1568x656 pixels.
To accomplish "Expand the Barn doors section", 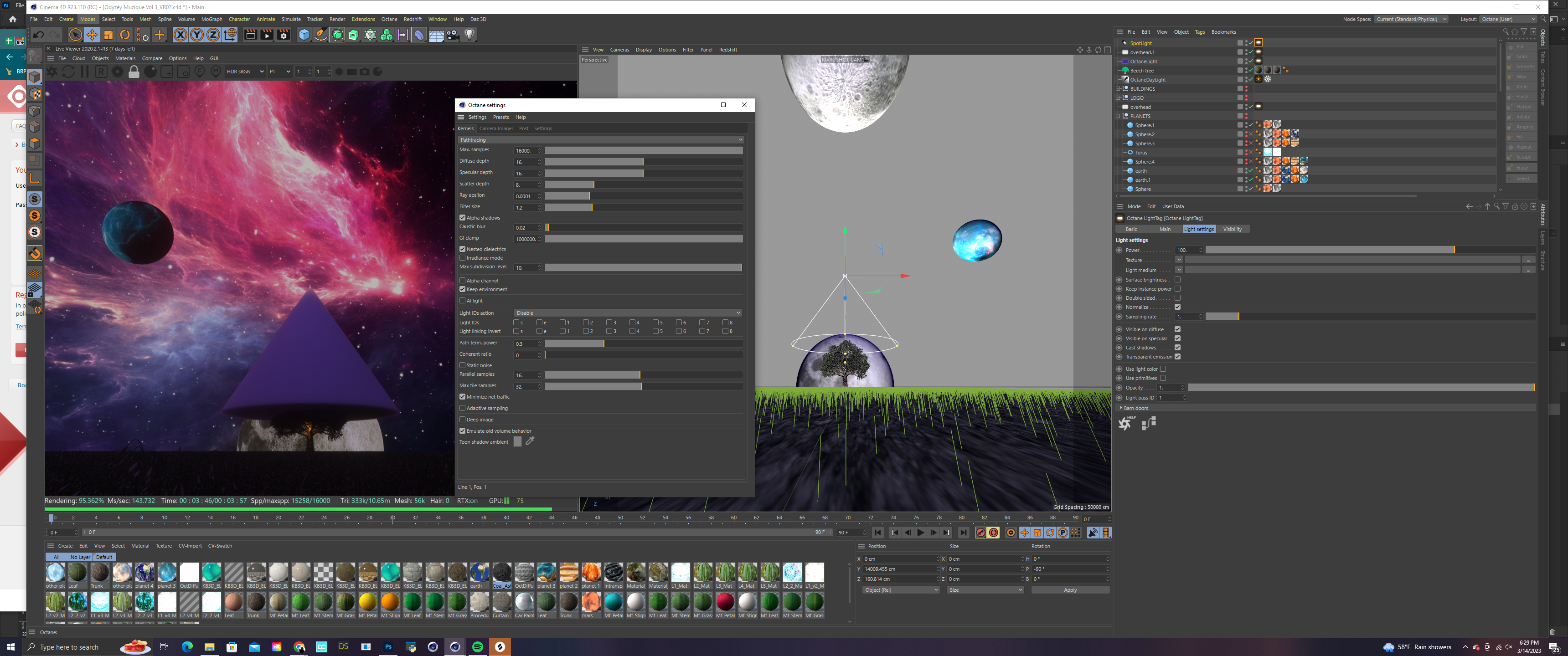I will coord(1121,408).
